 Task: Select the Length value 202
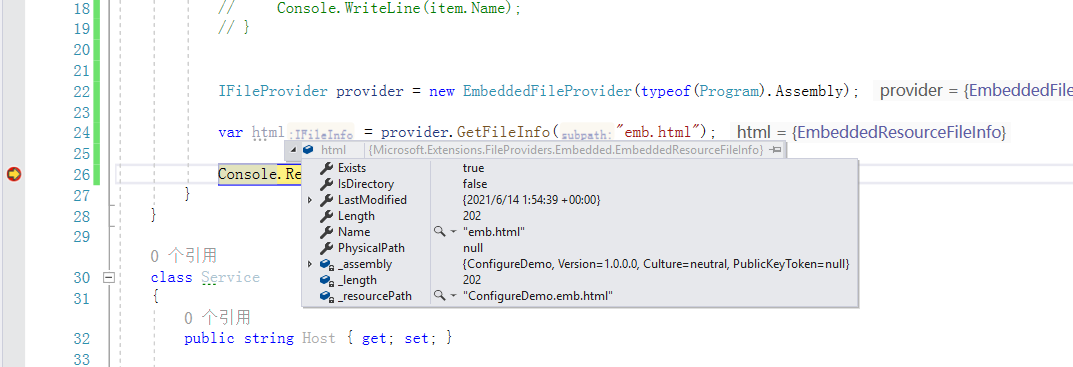tap(471, 216)
